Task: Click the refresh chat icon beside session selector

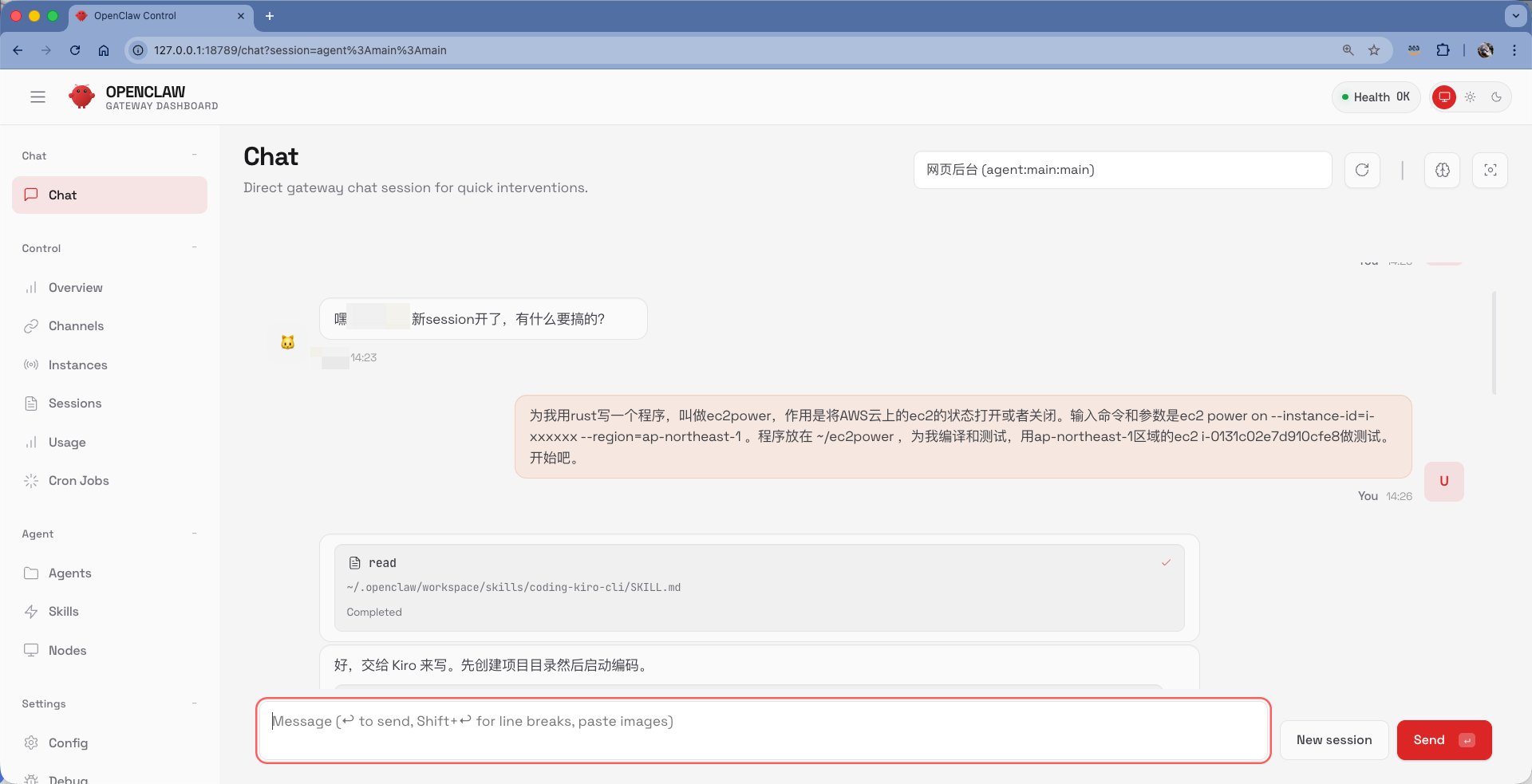Action: click(x=1362, y=170)
